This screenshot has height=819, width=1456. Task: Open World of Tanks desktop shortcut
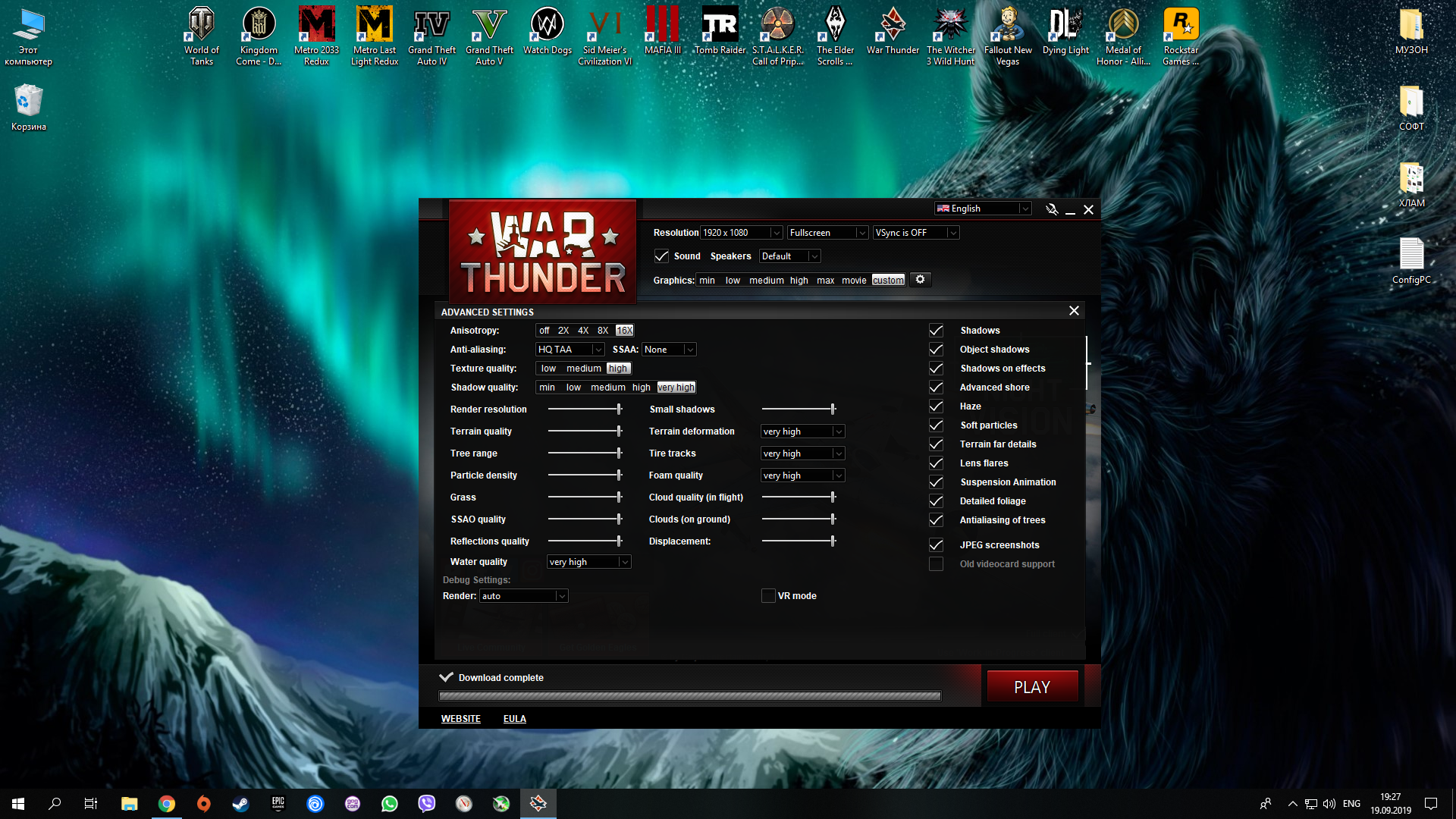pos(202,36)
